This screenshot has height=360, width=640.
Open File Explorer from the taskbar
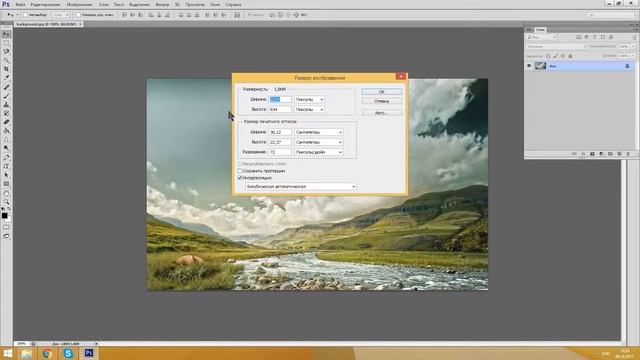26,353
